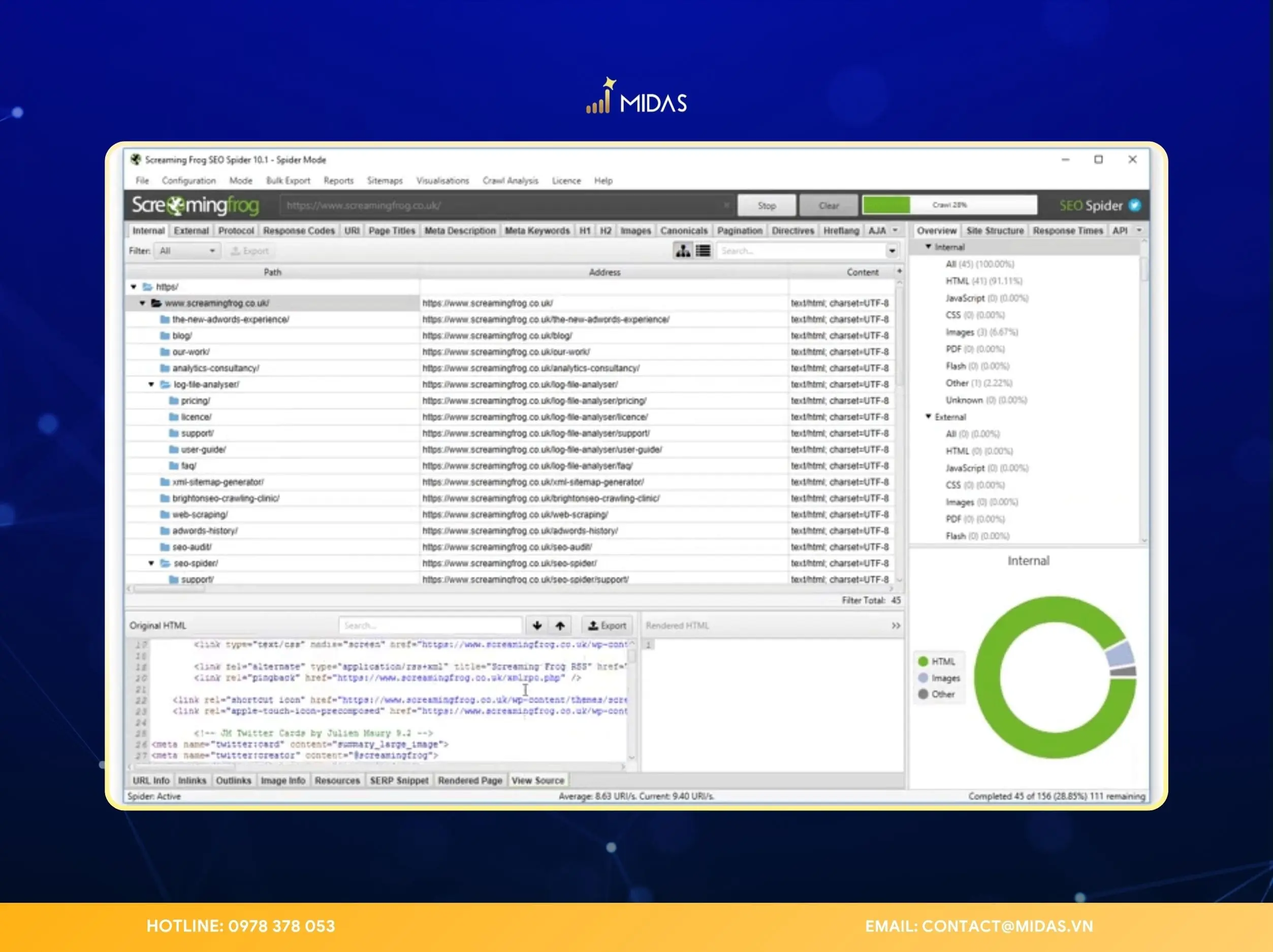Collapse www.screamingfrog.co.uk/ tree node

[x=142, y=303]
